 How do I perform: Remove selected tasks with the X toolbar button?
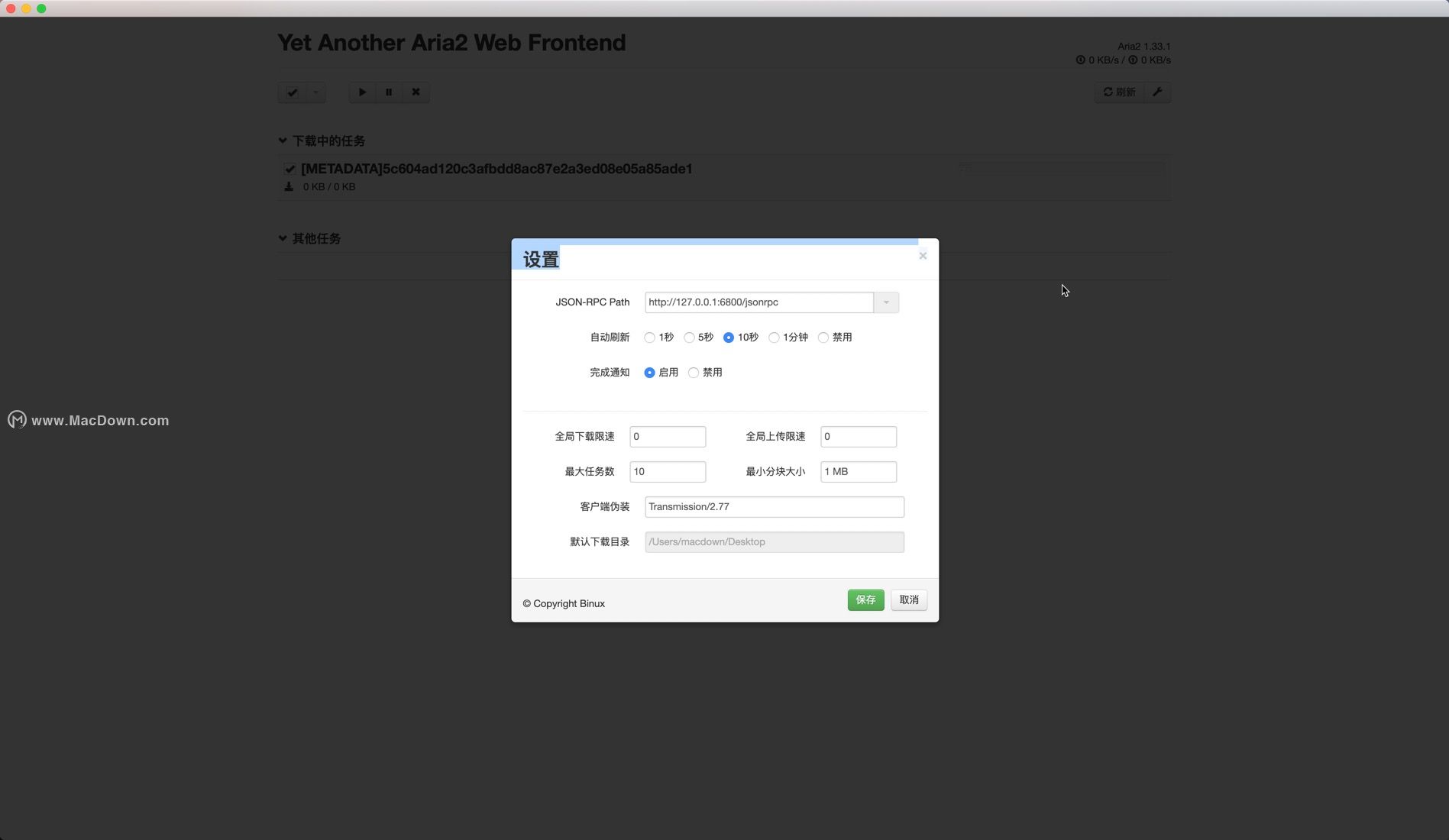[416, 92]
